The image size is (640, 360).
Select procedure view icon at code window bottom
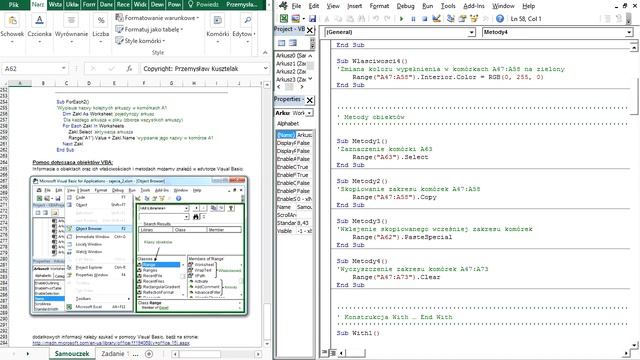(x=325, y=352)
